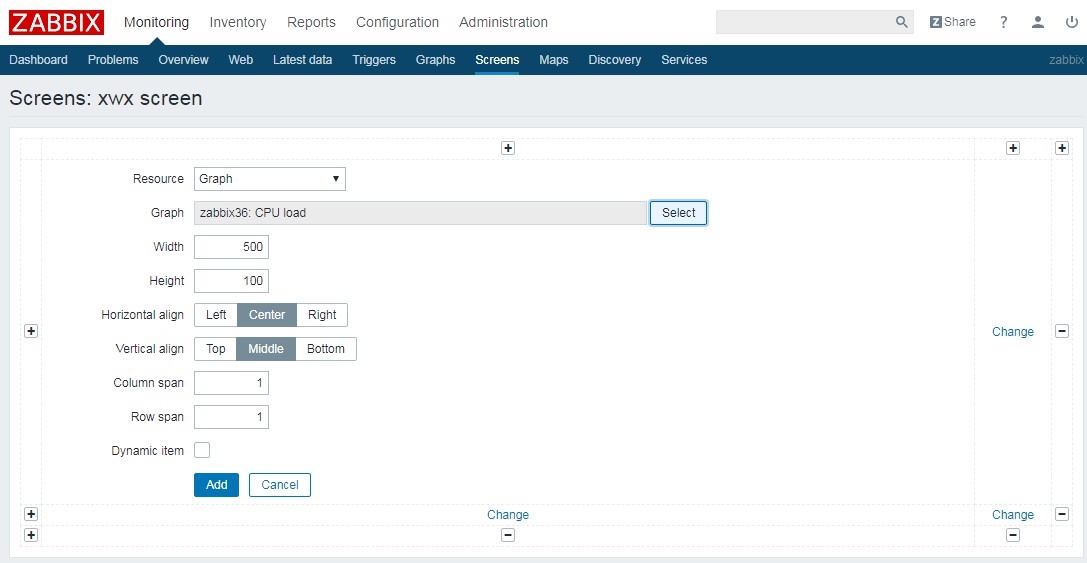This screenshot has width=1087, height=563.
Task: Add column using top center plus icon
Action: coord(508,148)
